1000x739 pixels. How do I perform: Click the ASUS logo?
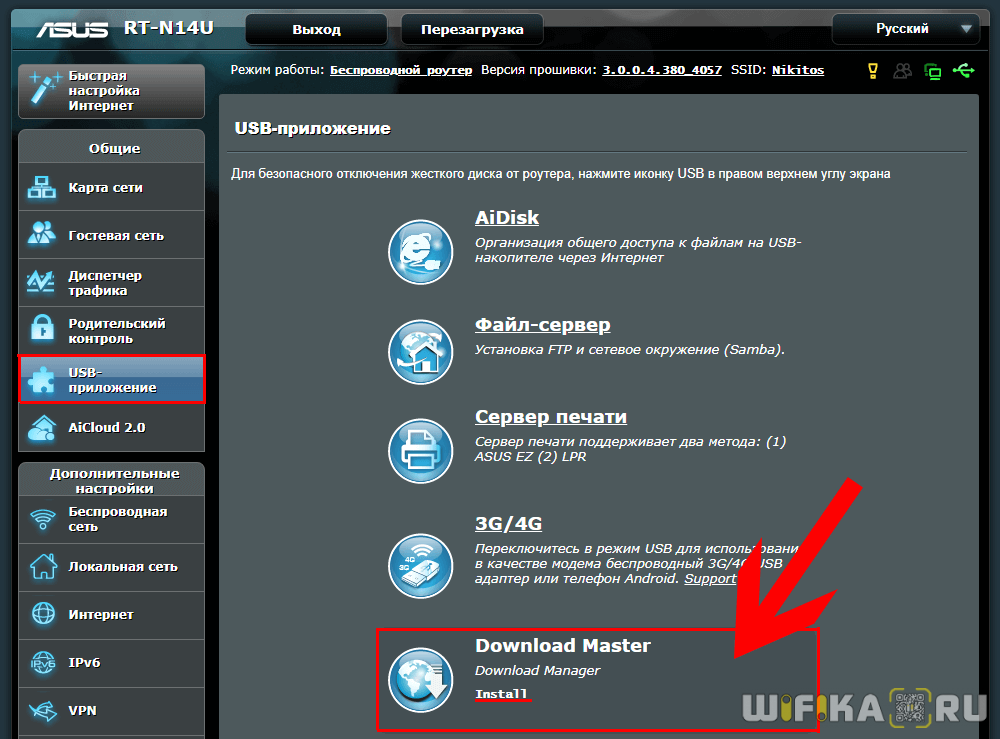pyautogui.click(x=72, y=29)
